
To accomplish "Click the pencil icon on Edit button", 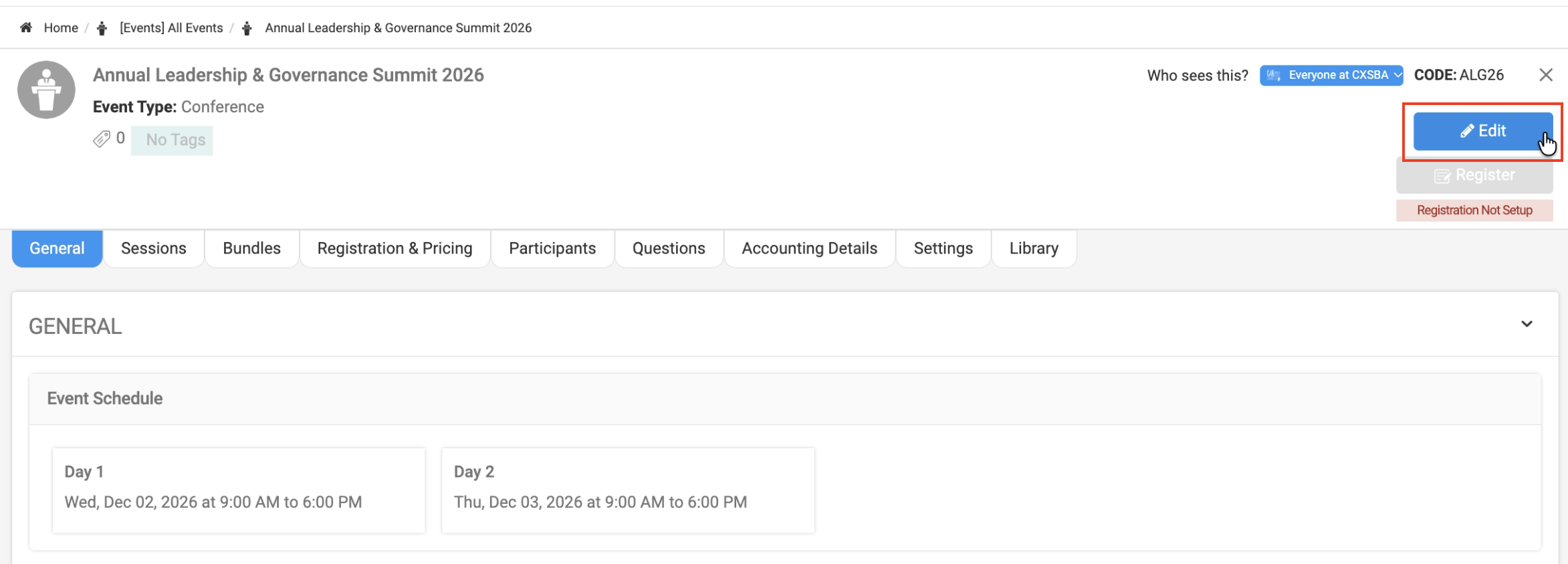I will [x=1466, y=131].
